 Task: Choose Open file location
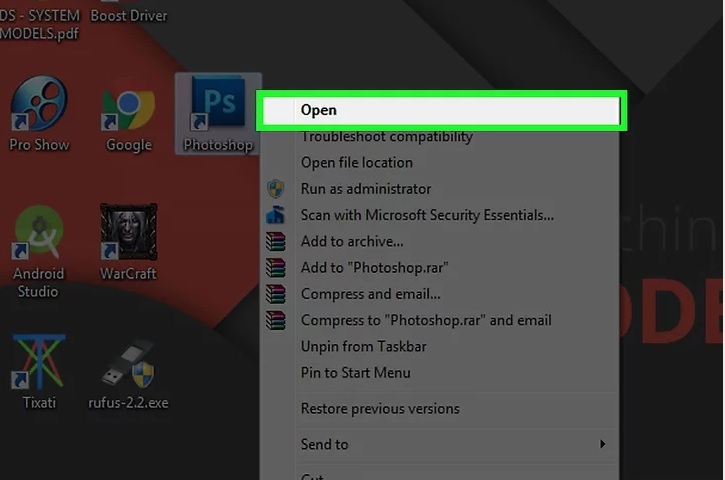(x=439, y=163)
